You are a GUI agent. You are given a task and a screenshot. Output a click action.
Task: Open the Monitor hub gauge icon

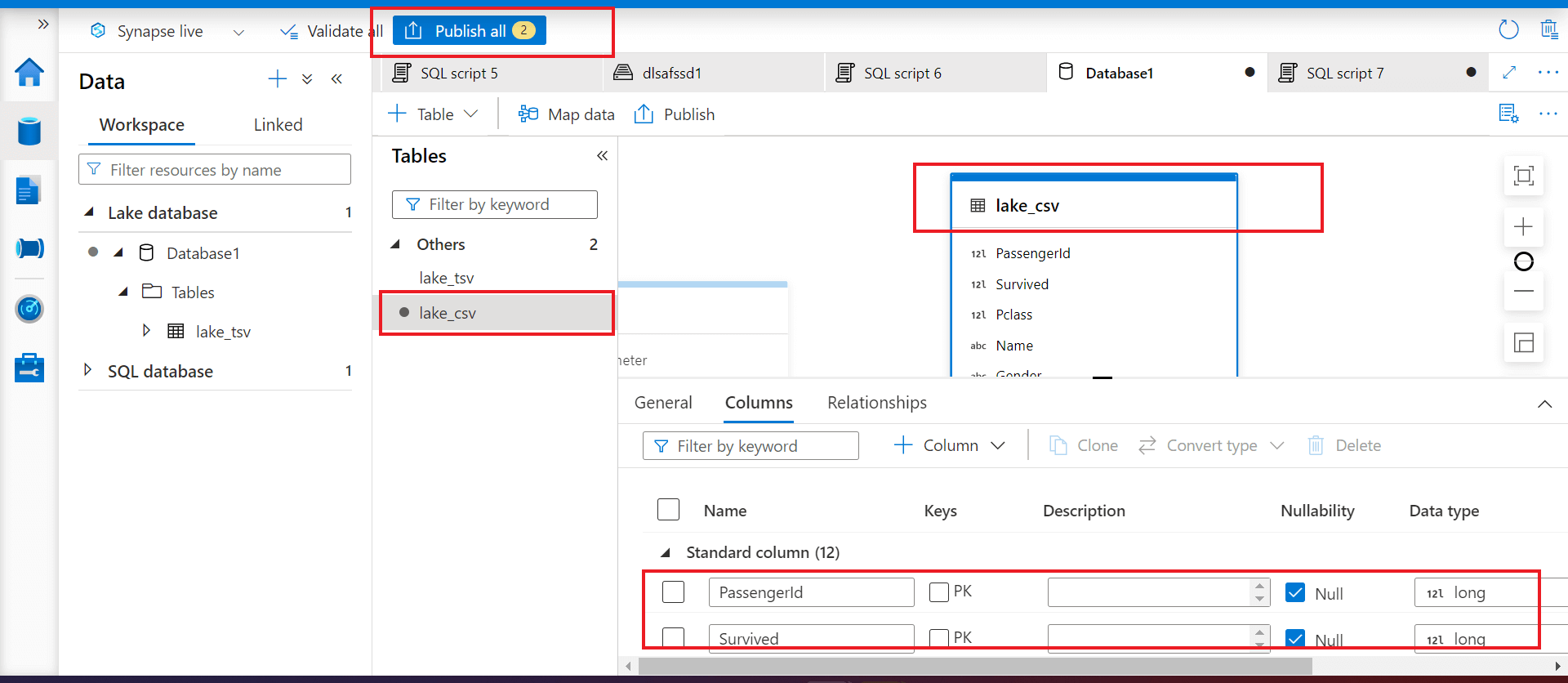29,309
